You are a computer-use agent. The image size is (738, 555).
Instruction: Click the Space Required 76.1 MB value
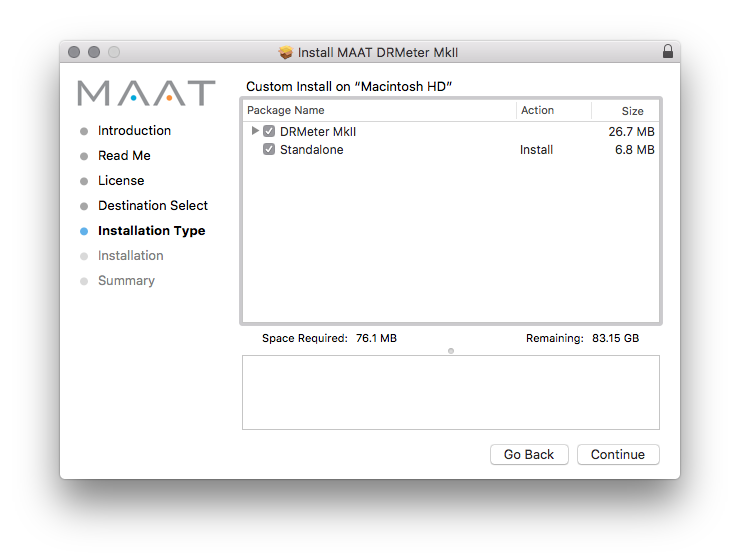coord(376,338)
